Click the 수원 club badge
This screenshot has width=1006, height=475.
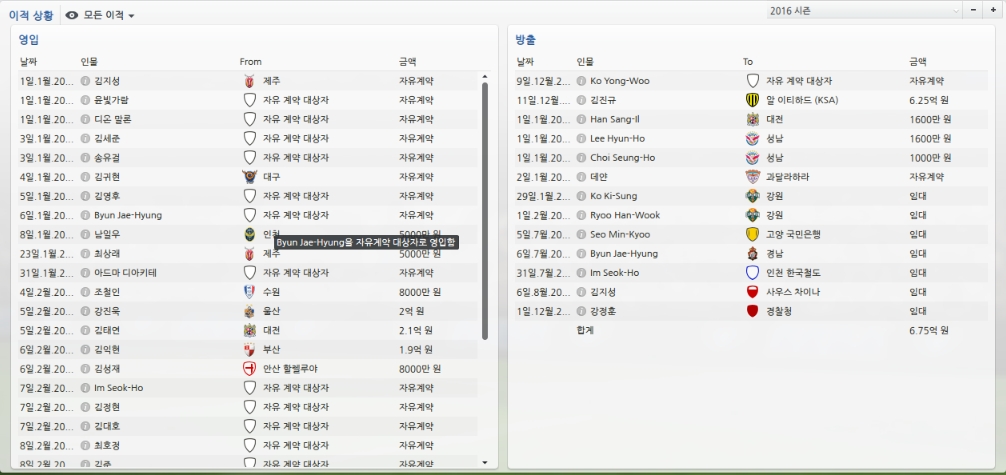(249, 292)
